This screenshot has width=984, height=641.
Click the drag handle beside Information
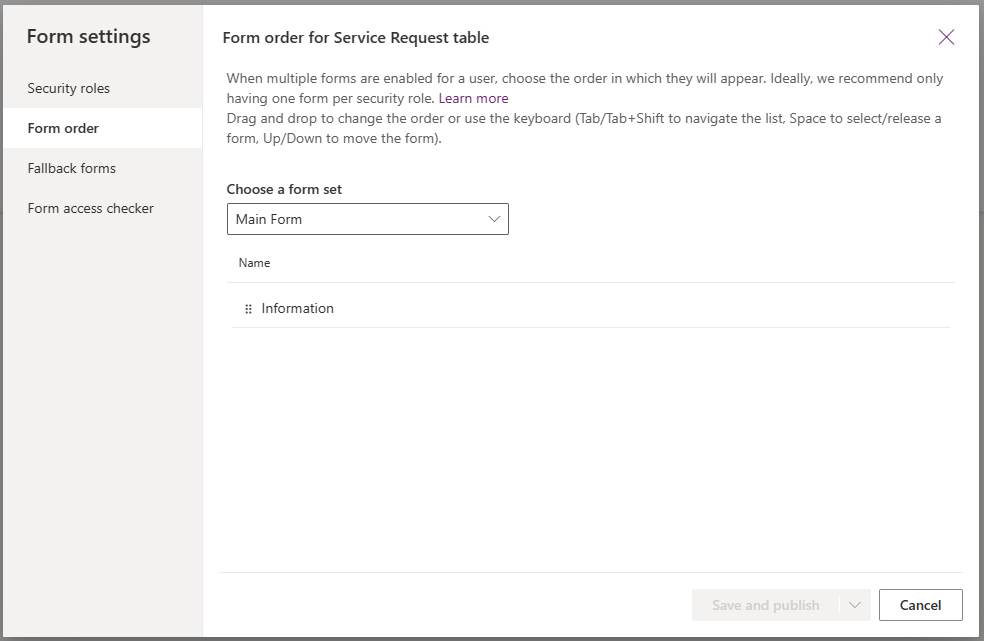[249, 309]
